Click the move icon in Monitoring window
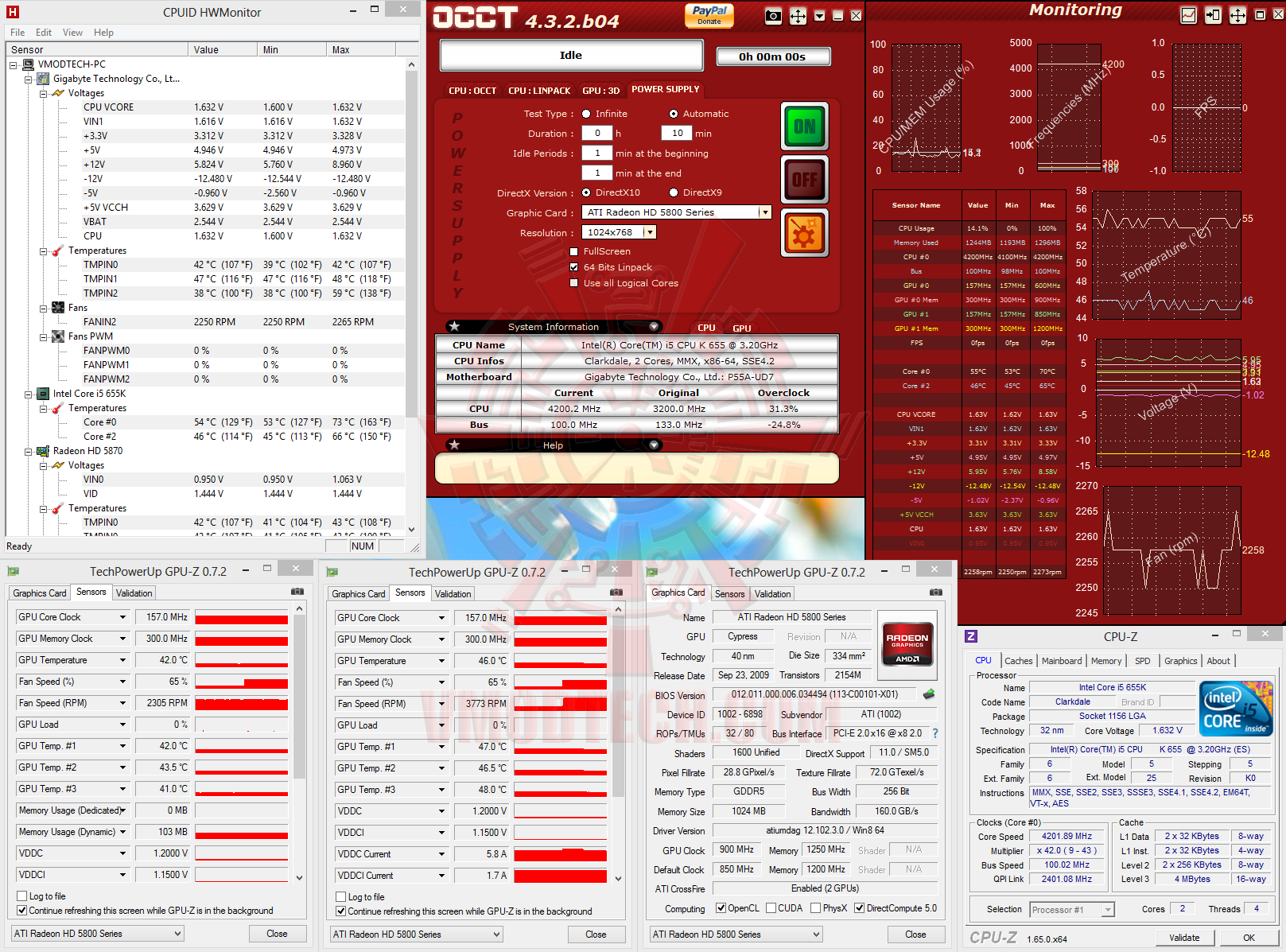Image resolution: width=1286 pixels, height=952 pixels. [1237, 15]
